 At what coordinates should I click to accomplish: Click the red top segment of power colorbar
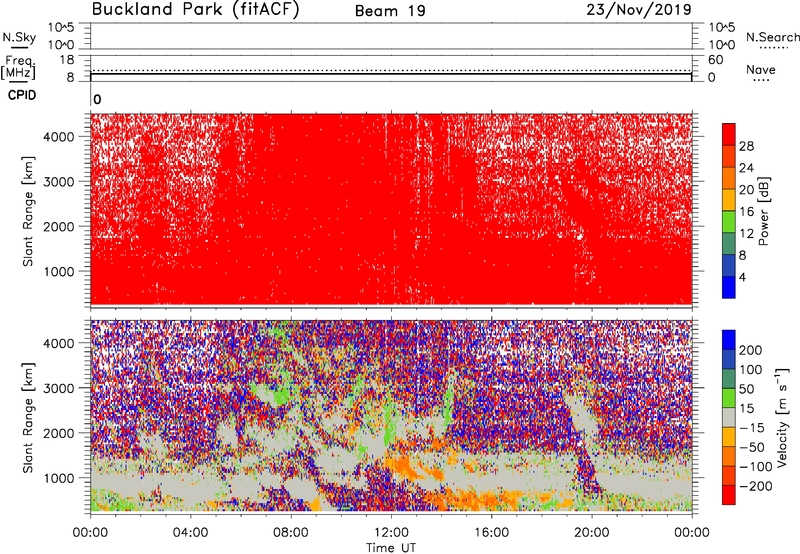coord(729,135)
